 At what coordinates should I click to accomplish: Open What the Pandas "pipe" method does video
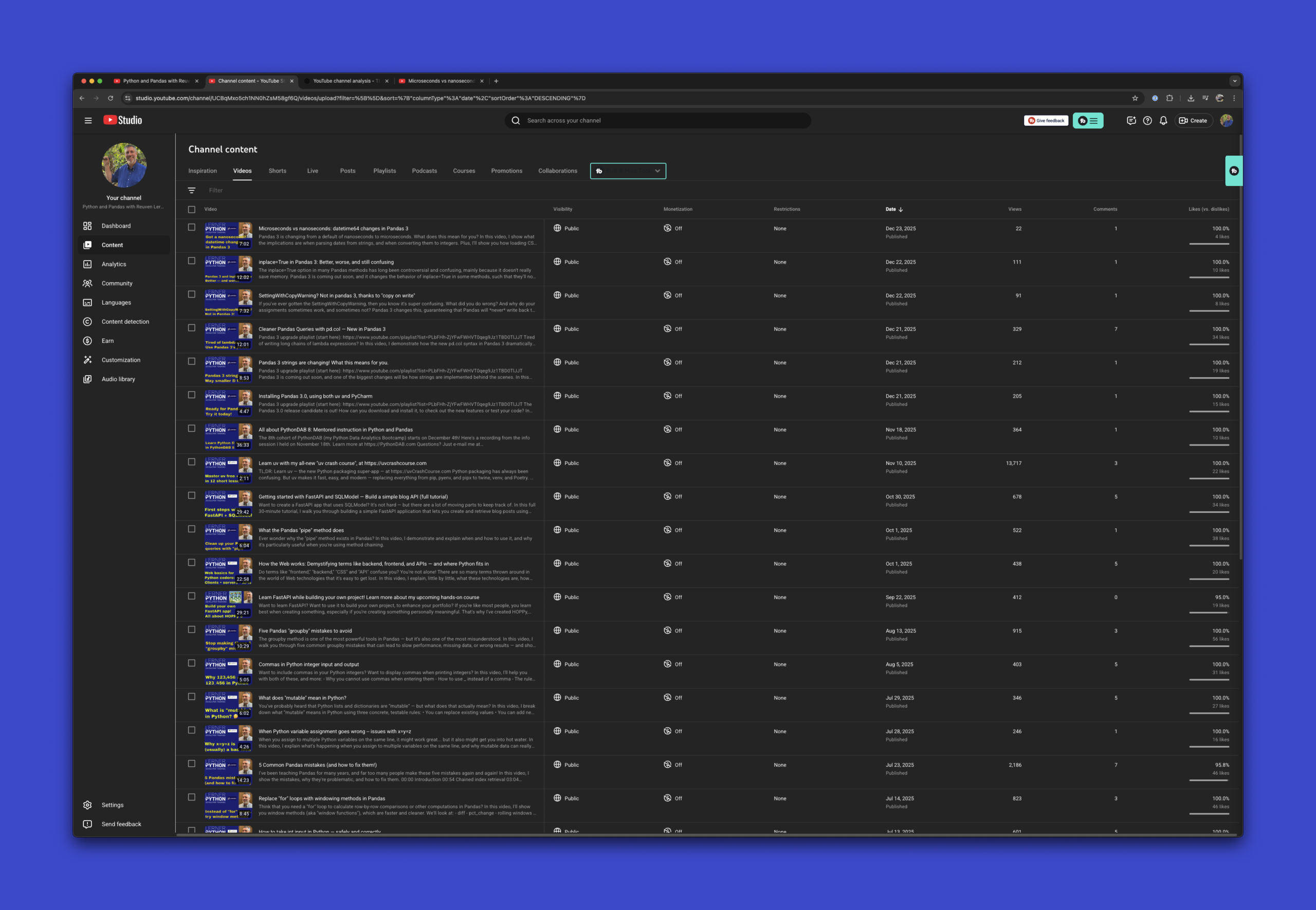[x=301, y=530]
